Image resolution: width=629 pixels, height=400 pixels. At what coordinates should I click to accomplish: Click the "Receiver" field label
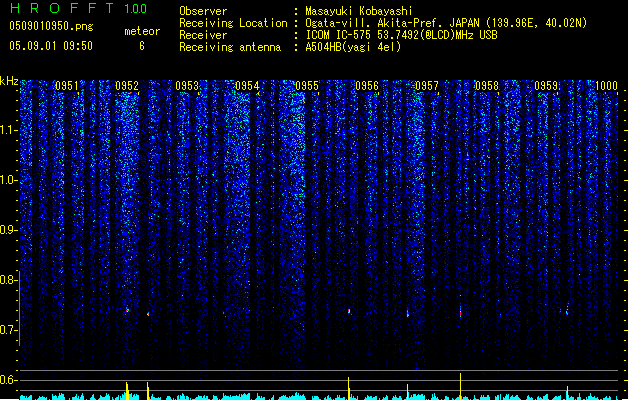click(203, 35)
